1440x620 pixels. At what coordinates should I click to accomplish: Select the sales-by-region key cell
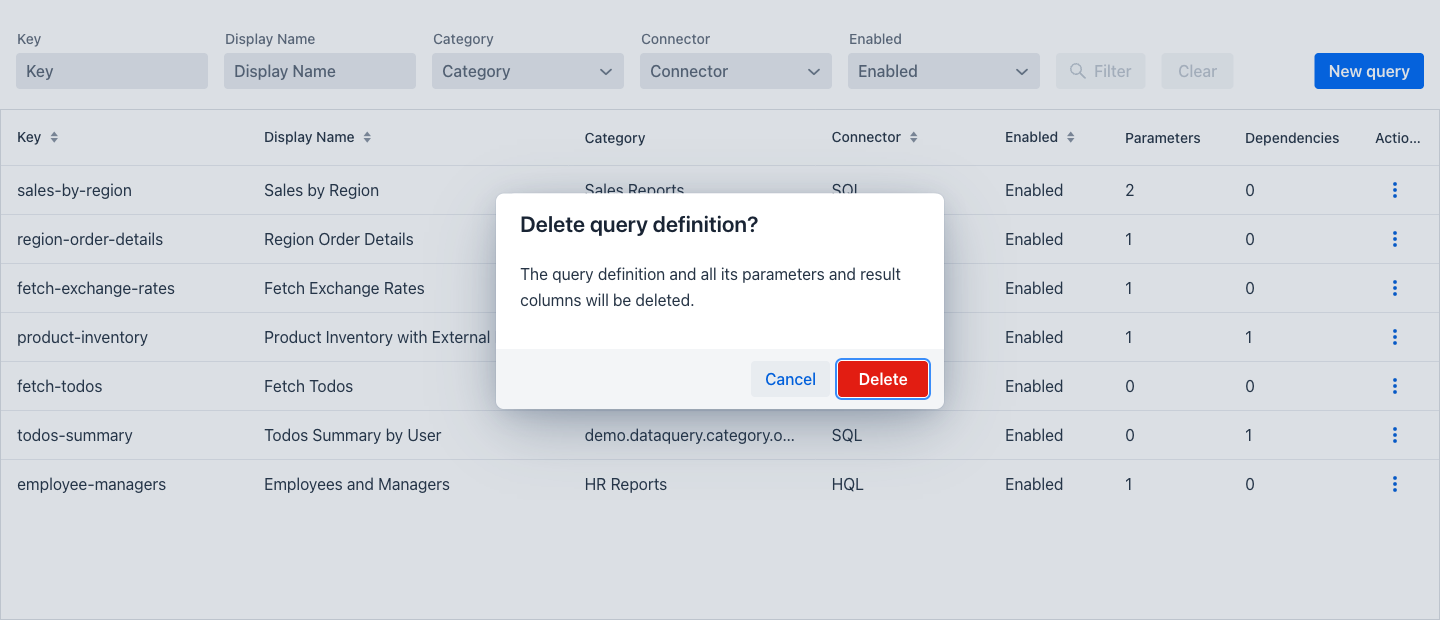pos(74,190)
